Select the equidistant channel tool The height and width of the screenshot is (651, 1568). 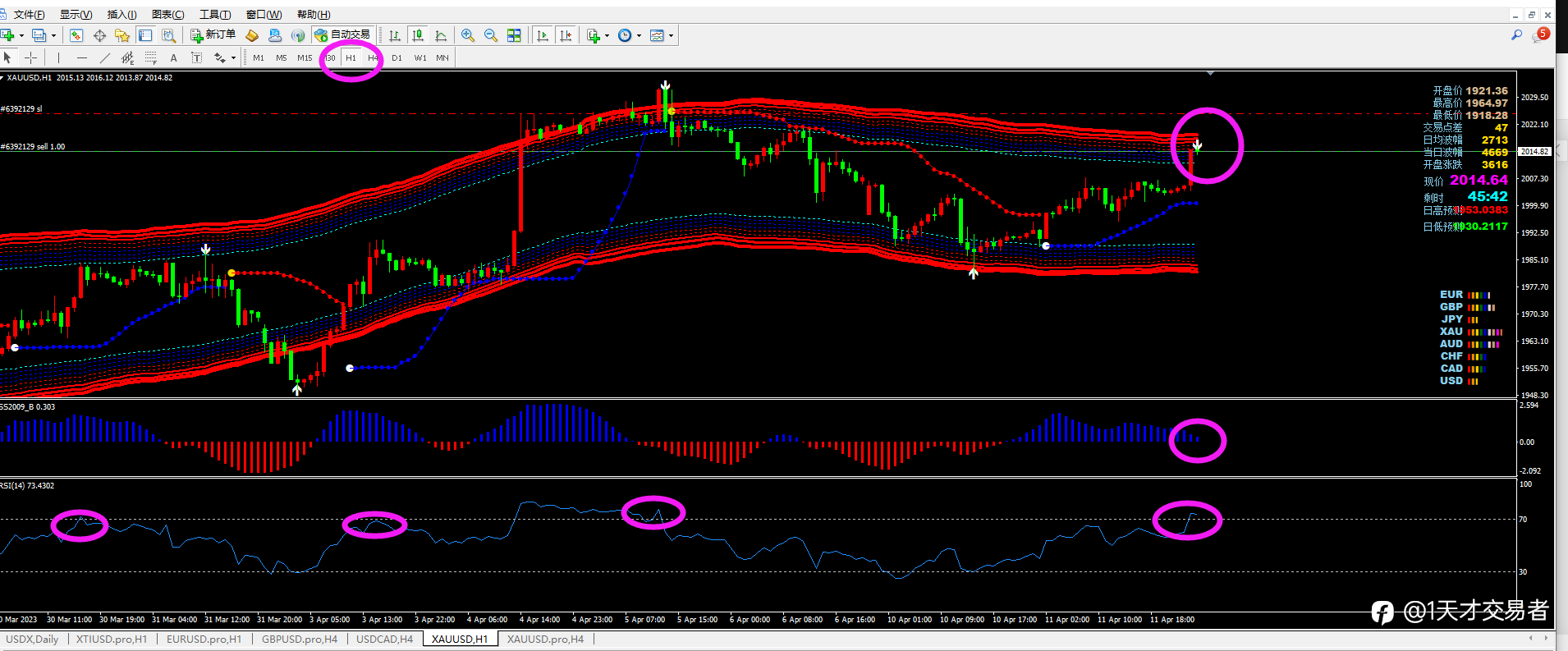point(127,57)
